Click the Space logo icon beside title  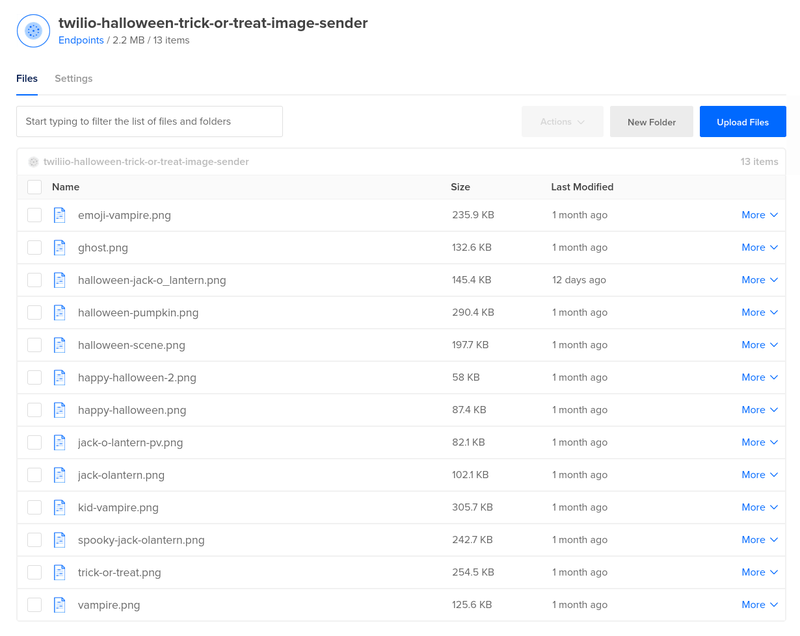[33, 31]
